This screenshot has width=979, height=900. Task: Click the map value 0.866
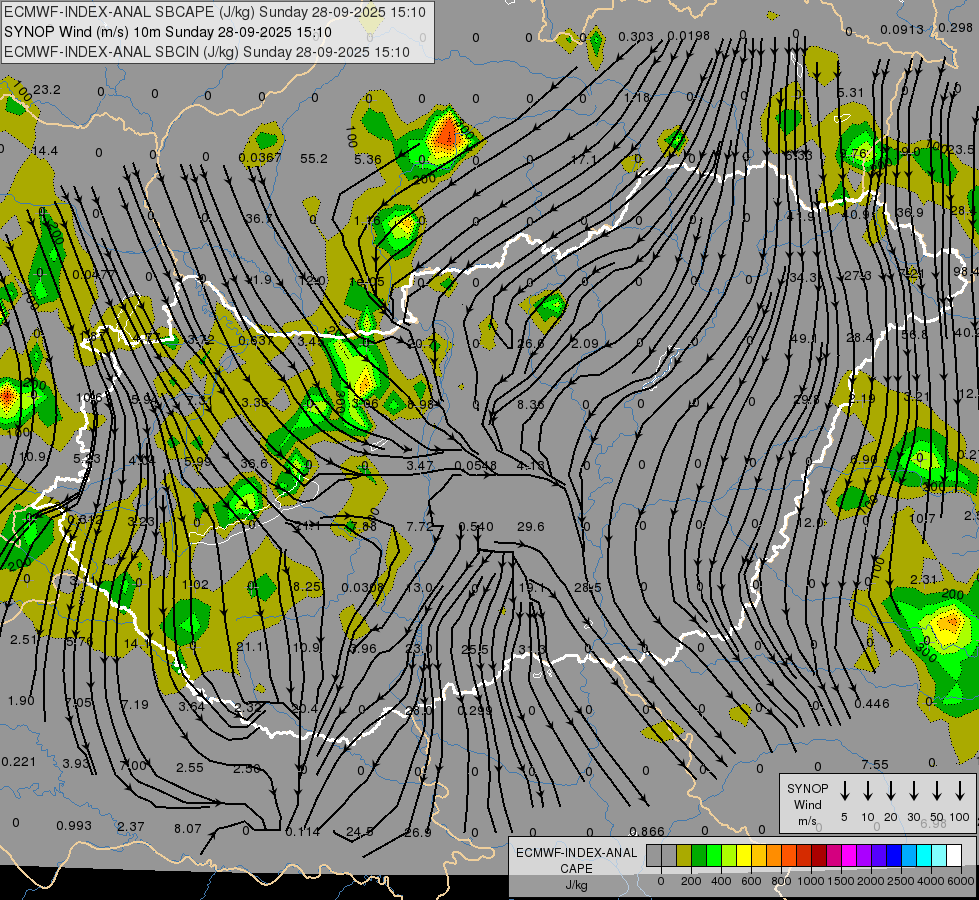(647, 831)
